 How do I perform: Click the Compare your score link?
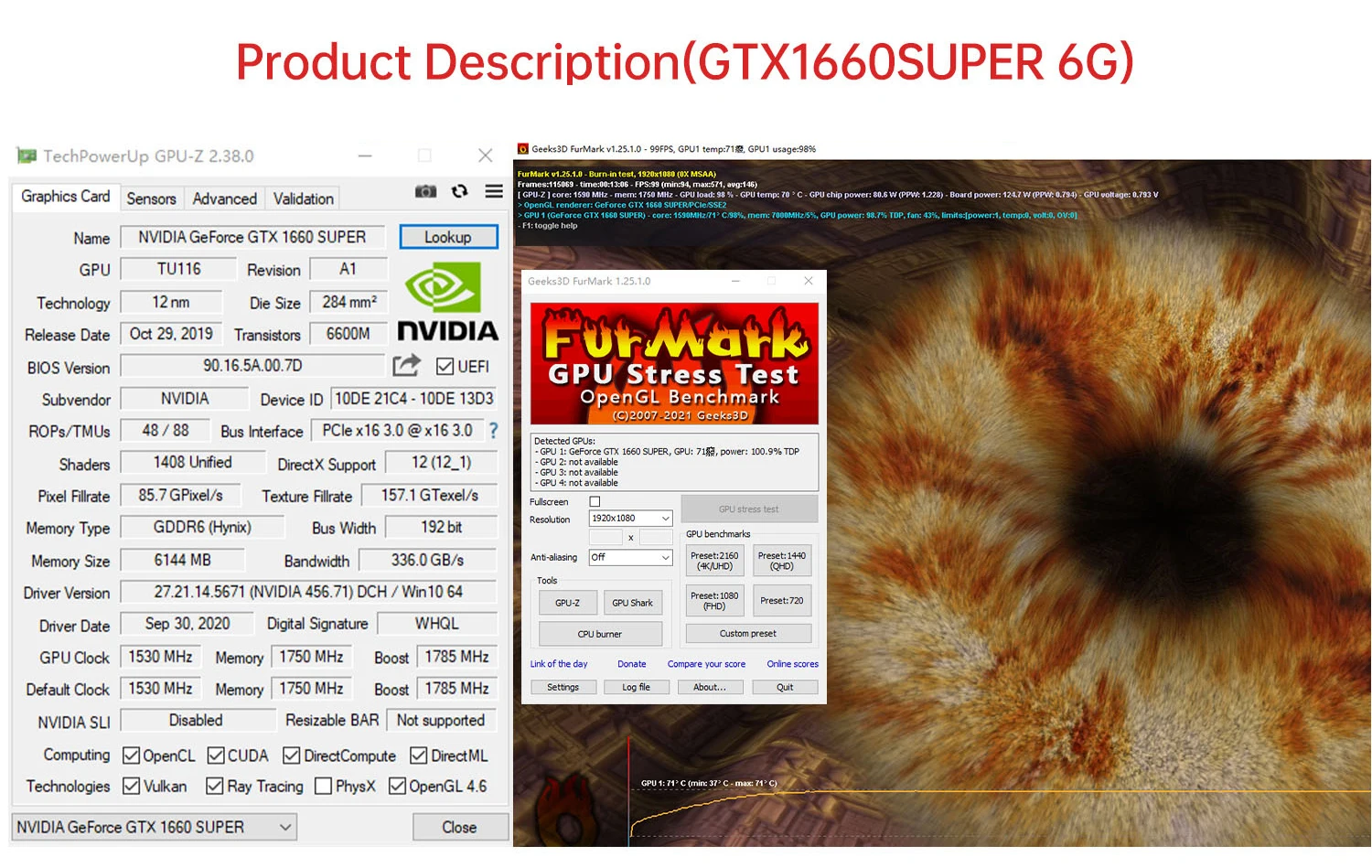coord(706,664)
